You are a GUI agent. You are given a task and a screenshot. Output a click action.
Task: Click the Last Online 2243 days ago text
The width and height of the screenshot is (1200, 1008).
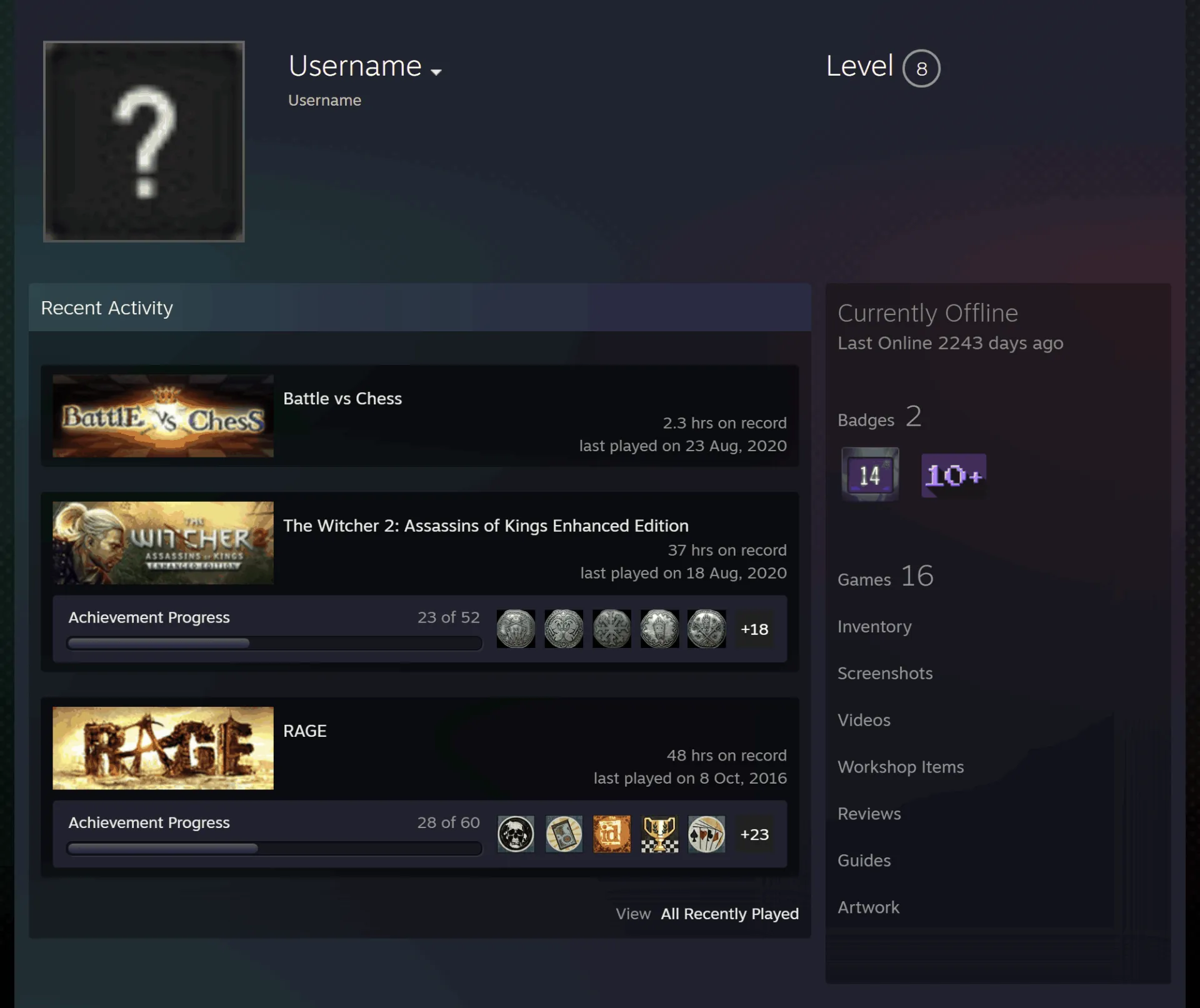tap(950, 343)
